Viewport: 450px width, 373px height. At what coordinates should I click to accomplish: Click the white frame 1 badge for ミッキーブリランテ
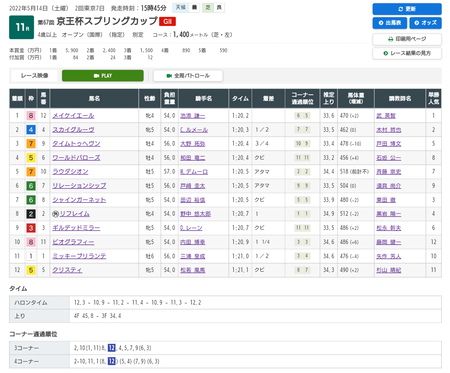[x=31, y=256]
